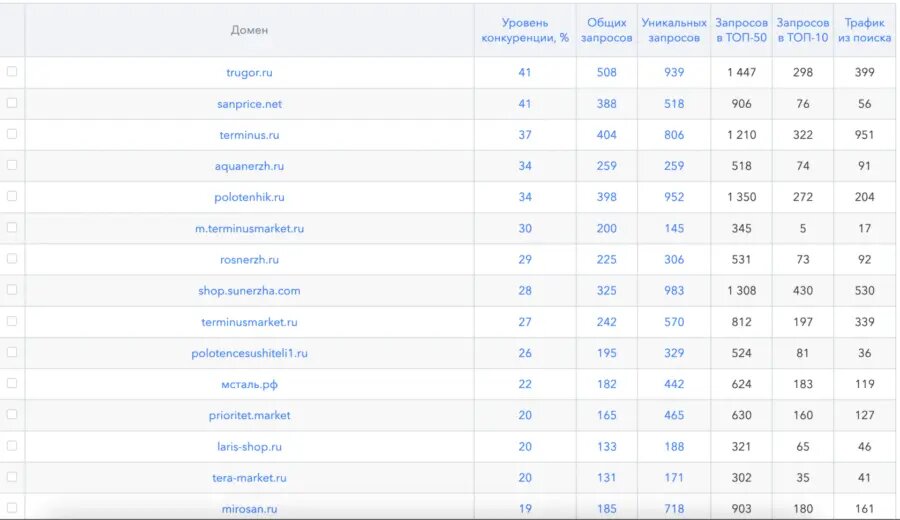This screenshot has width=900, height=520.
Task: Click the Уникальных запросов column header
Action: 674,30
